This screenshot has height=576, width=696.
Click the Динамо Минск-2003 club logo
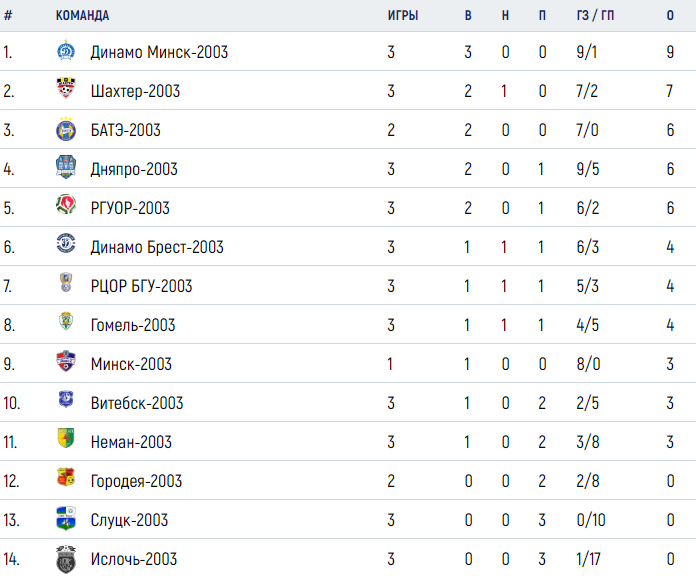pos(66,51)
